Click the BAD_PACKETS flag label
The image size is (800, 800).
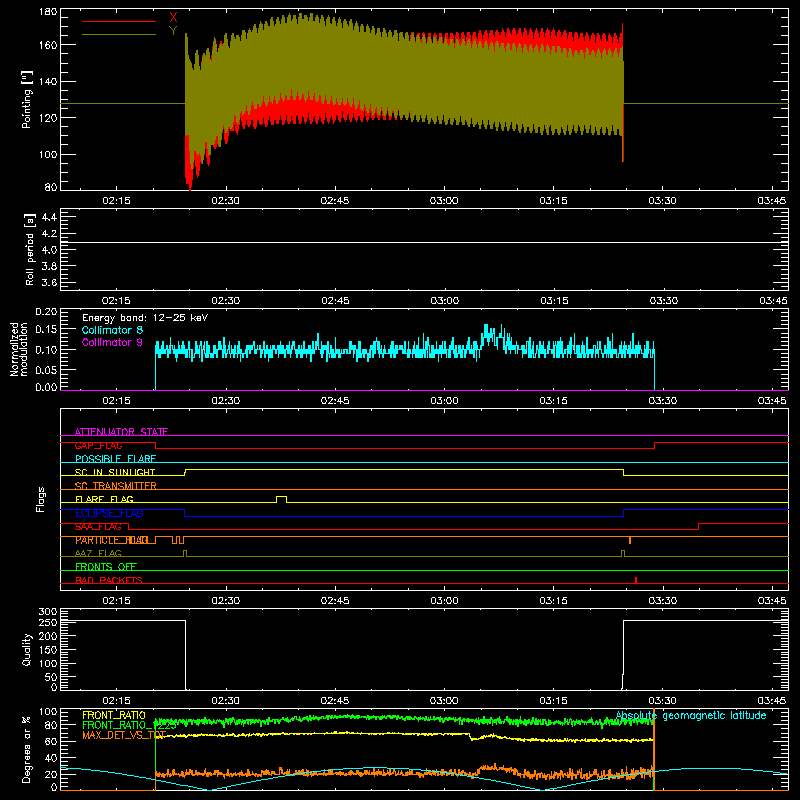[109, 580]
